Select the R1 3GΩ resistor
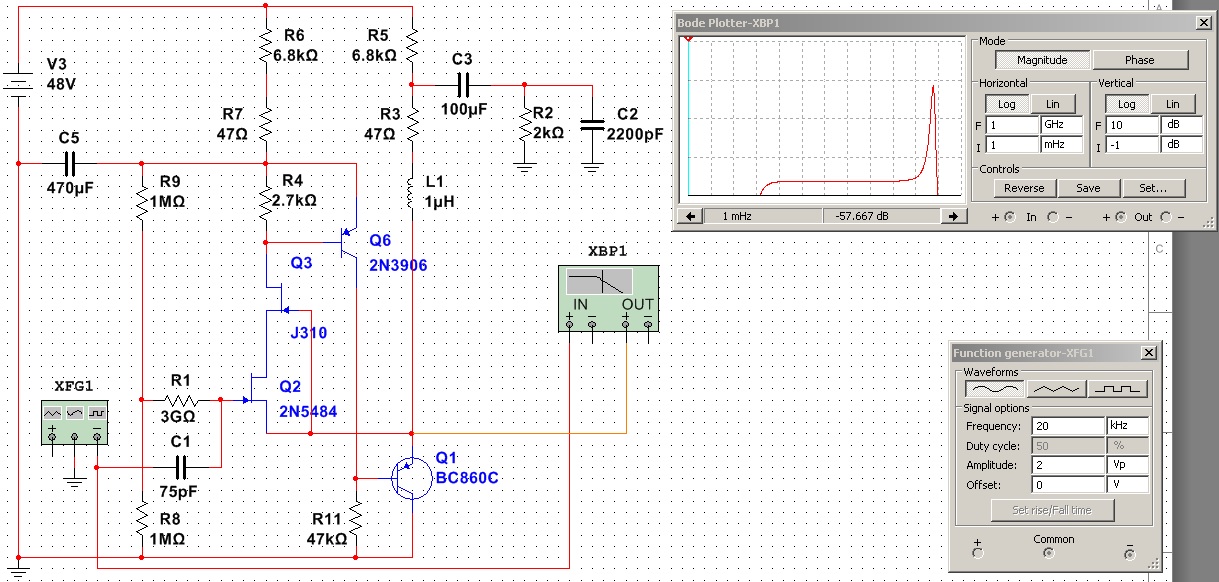Viewport: 1219px width, 582px height. (182, 399)
